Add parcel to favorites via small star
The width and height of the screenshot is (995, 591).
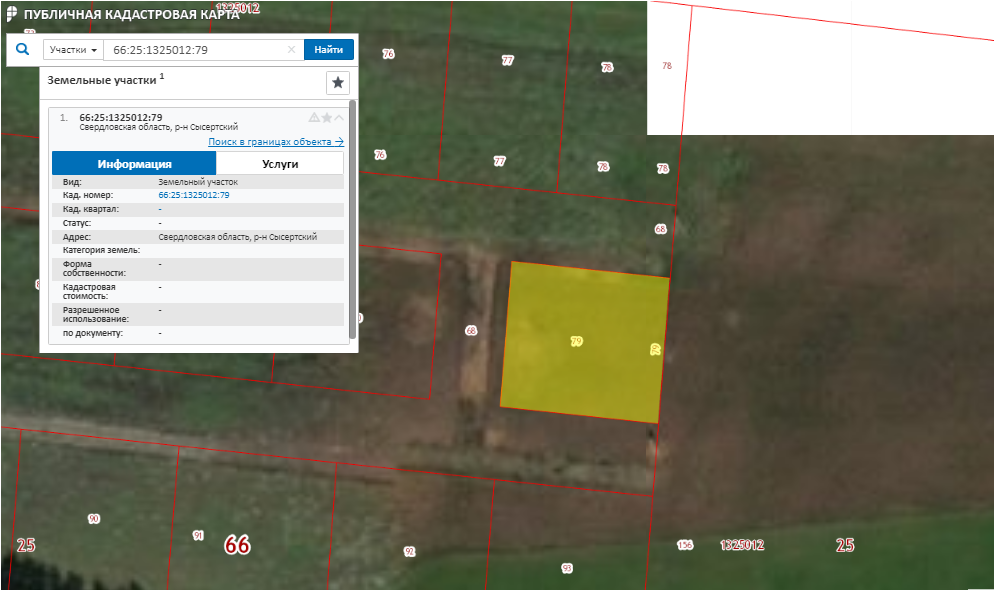[326, 118]
